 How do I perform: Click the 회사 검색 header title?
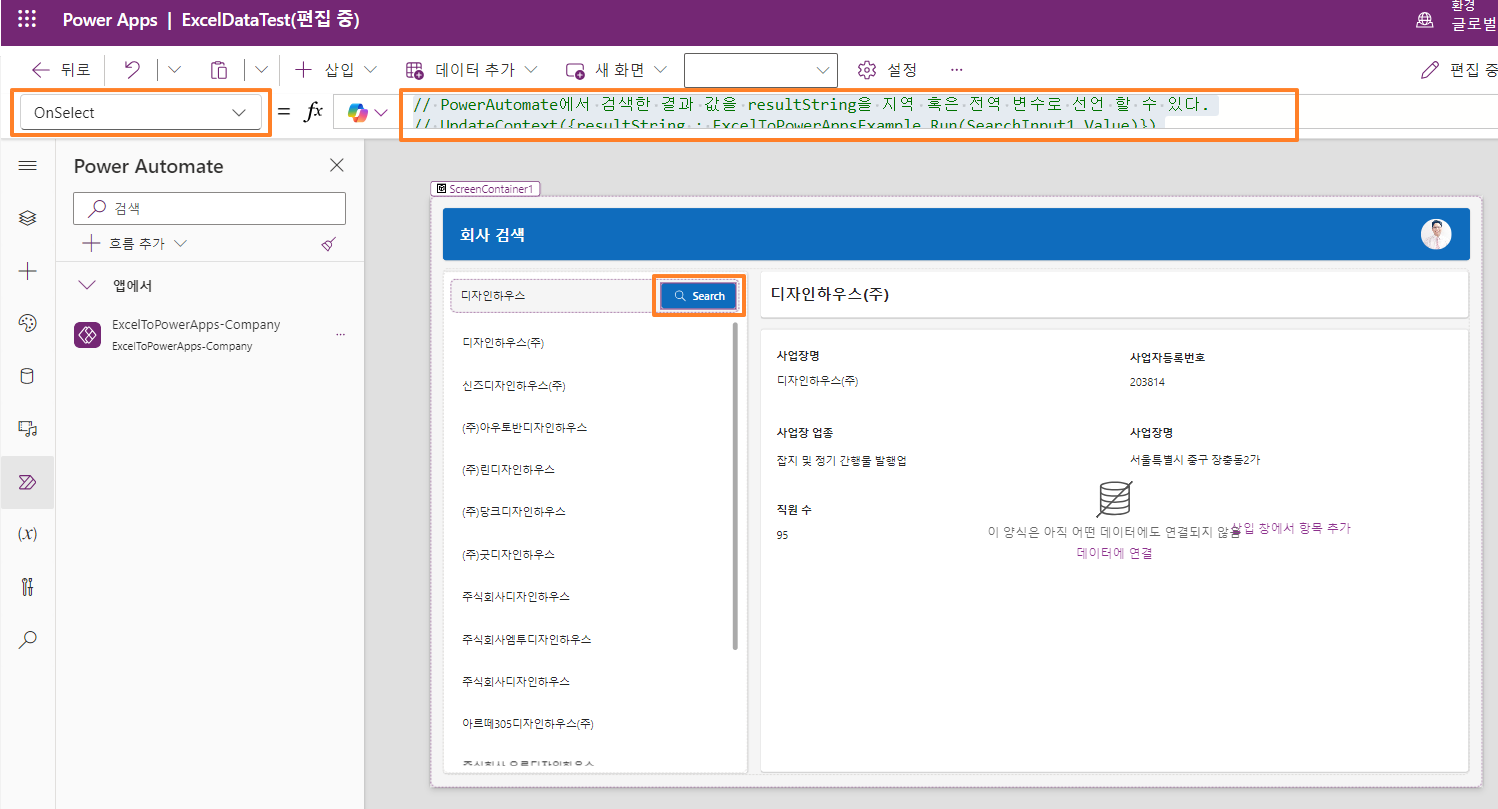(492, 235)
